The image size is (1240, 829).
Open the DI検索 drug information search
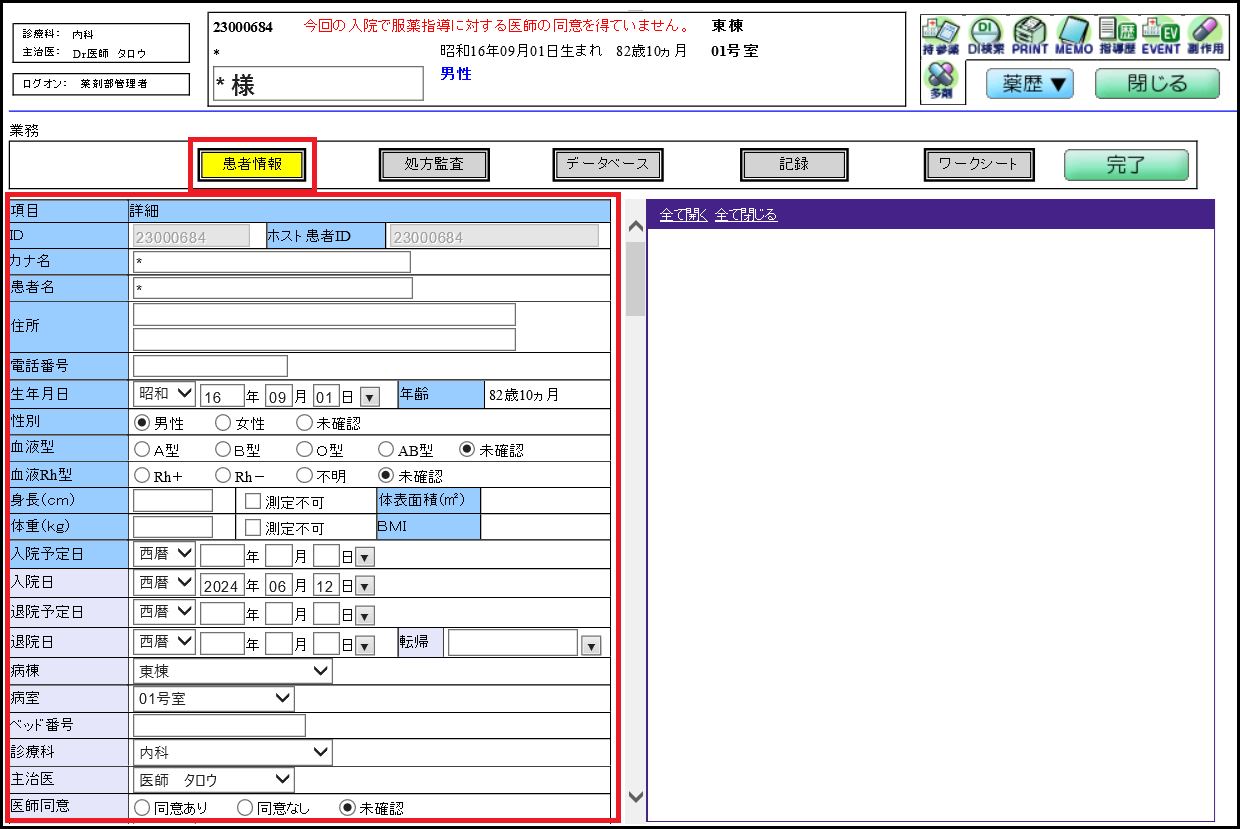[985, 37]
